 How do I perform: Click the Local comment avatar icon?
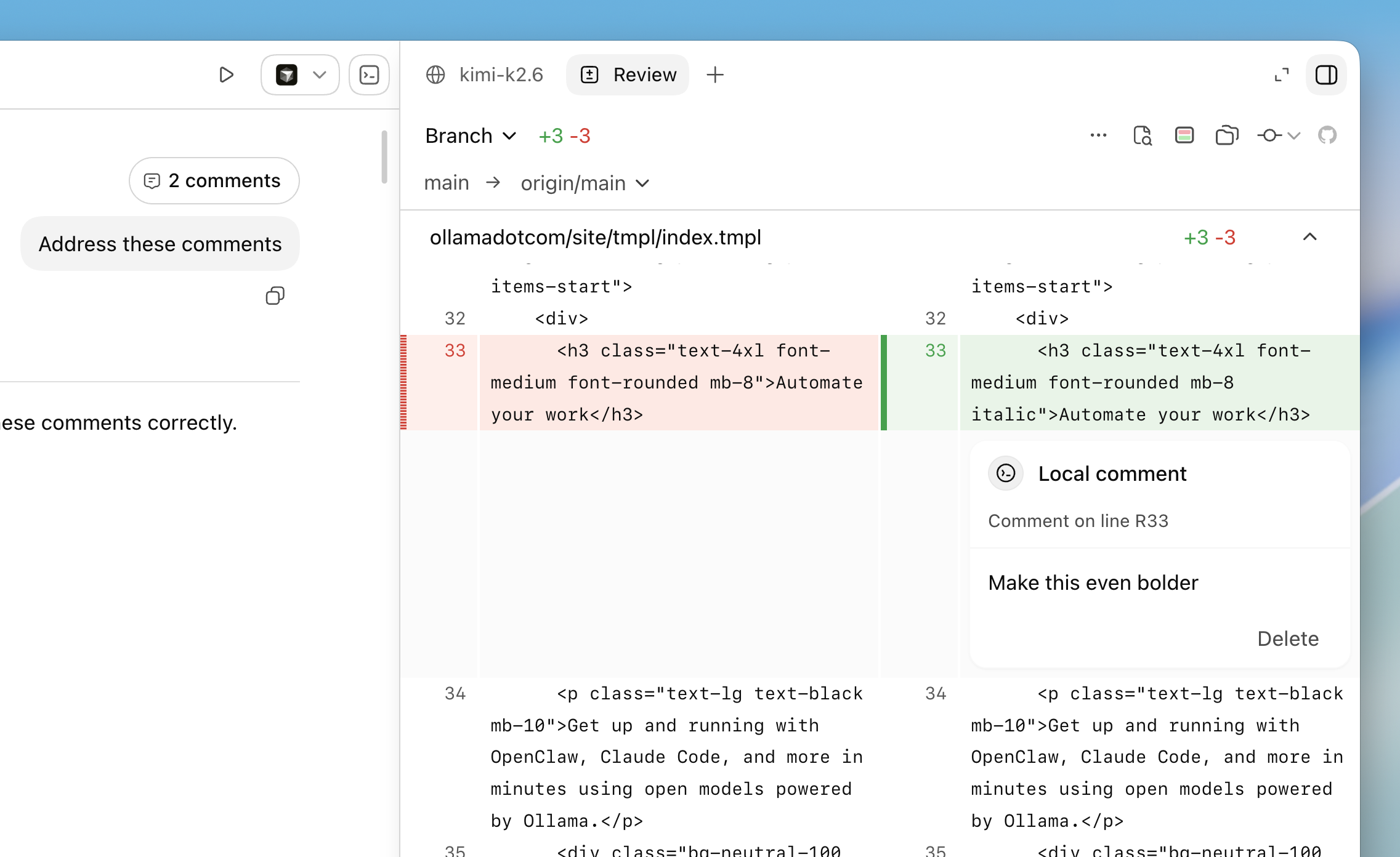1006,473
